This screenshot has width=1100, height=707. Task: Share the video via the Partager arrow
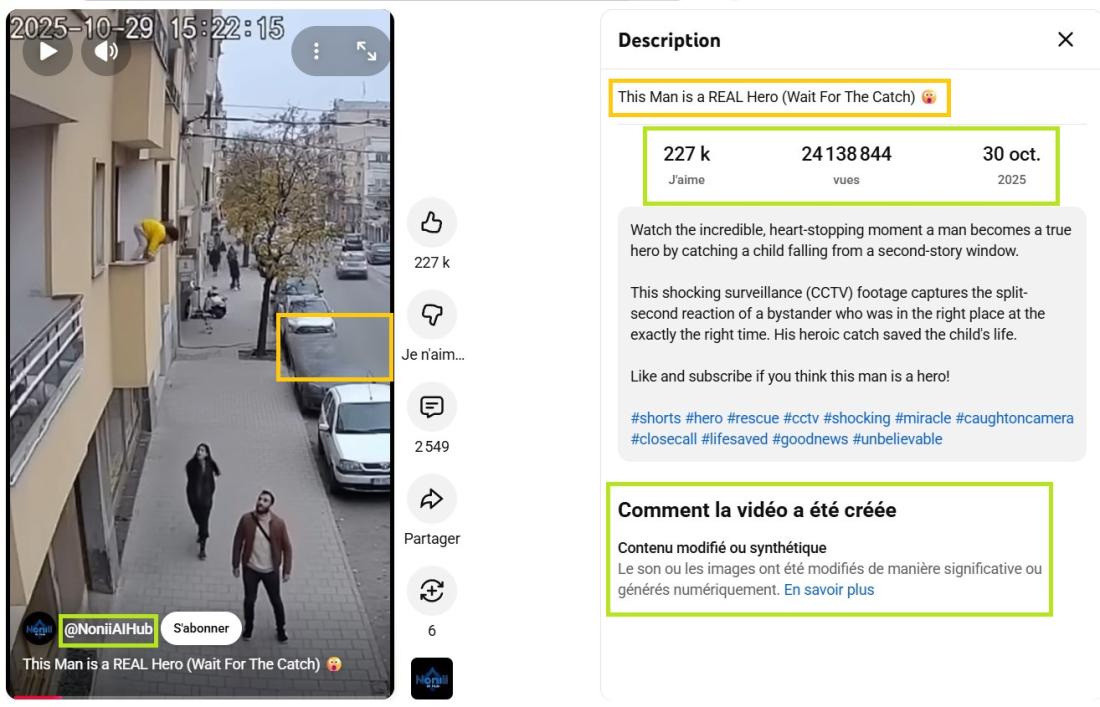pyautogui.click(x=431, y=499)
